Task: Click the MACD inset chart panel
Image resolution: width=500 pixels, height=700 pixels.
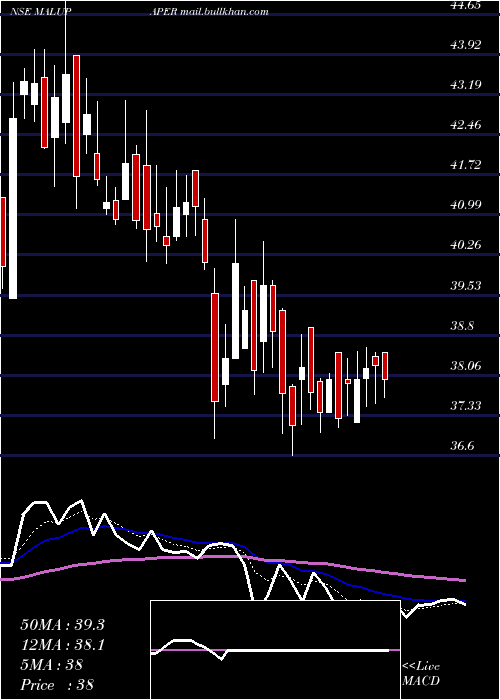Action: [x=275, y=650]
